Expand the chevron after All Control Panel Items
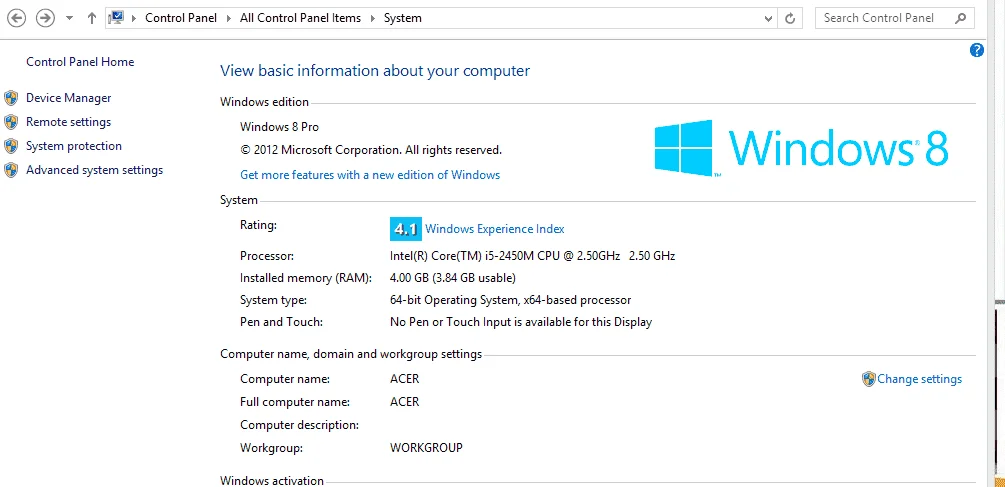Image resolution: width=1005 pixels, height=487 pixels. pyautogui.click(x=372, y=18)
